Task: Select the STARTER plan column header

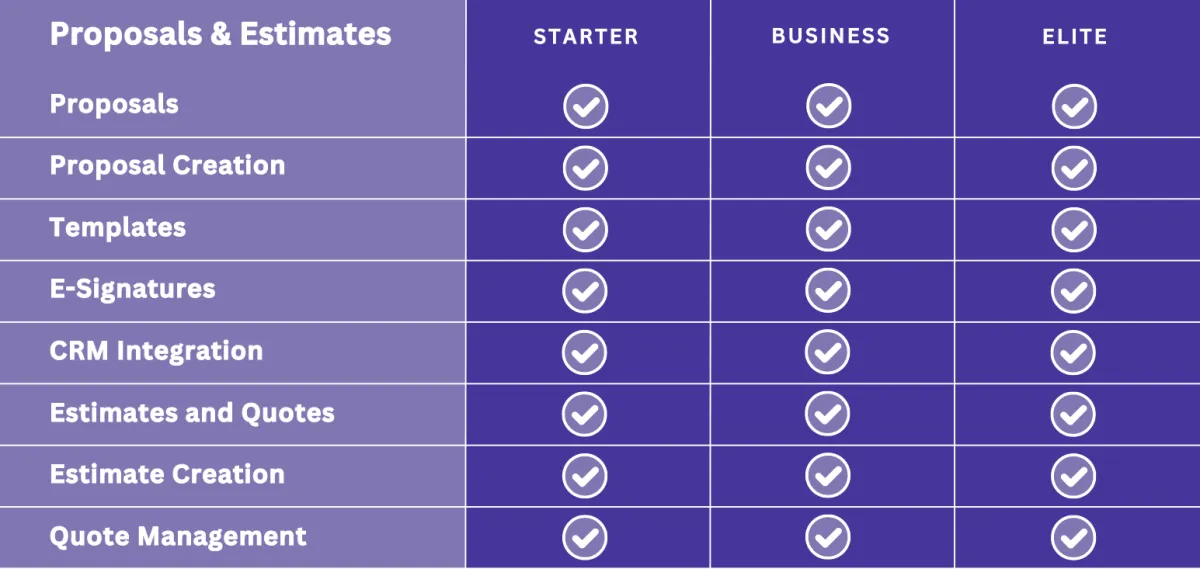Action: click(x=586, y=37)
